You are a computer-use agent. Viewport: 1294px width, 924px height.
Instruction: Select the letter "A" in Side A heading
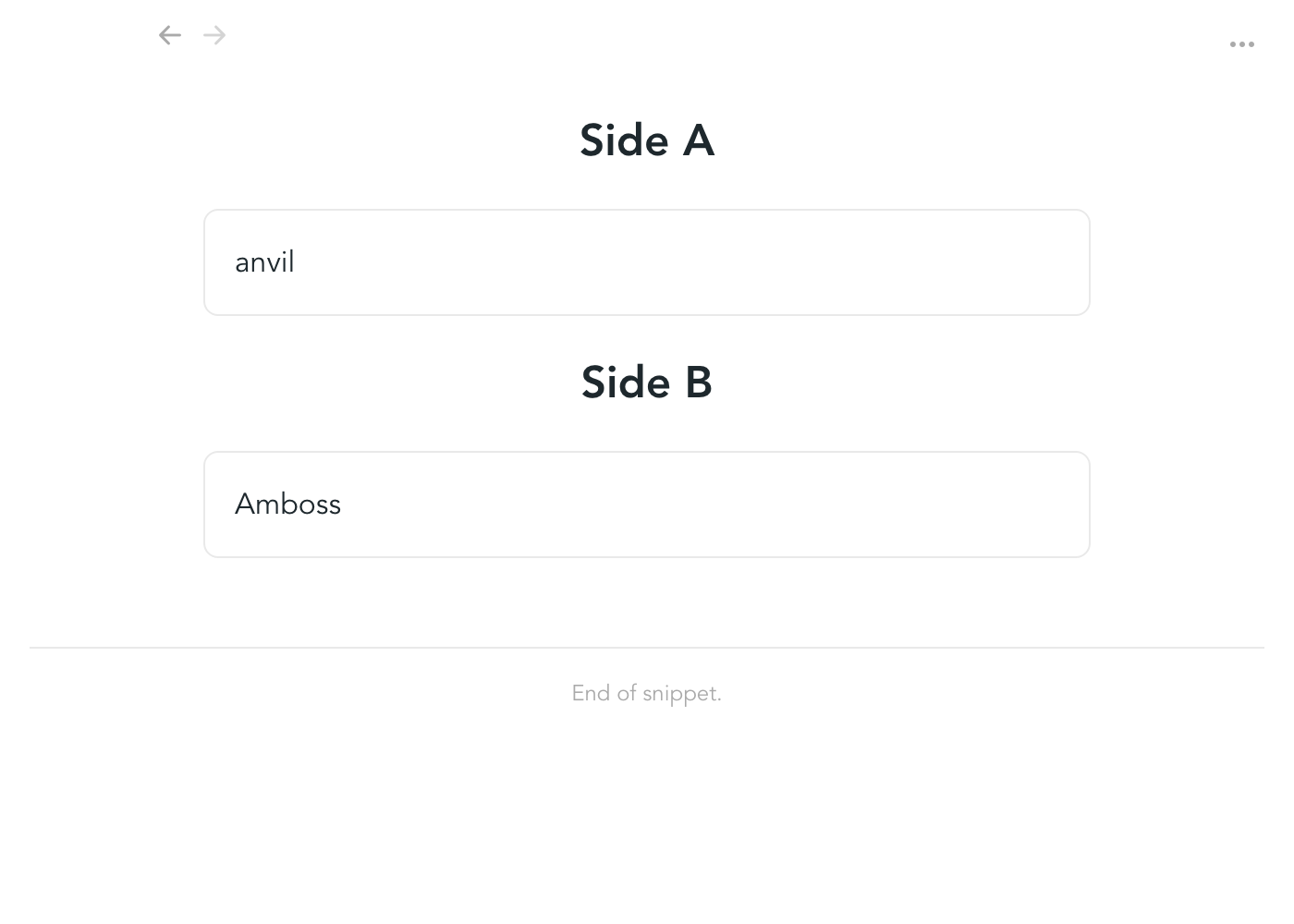(x=699, y=140)
